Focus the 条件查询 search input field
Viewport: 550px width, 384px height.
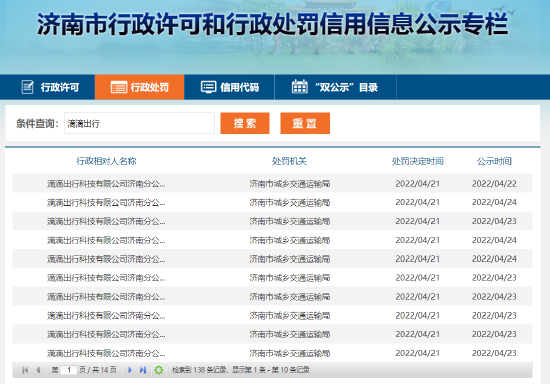pos(139,123)
